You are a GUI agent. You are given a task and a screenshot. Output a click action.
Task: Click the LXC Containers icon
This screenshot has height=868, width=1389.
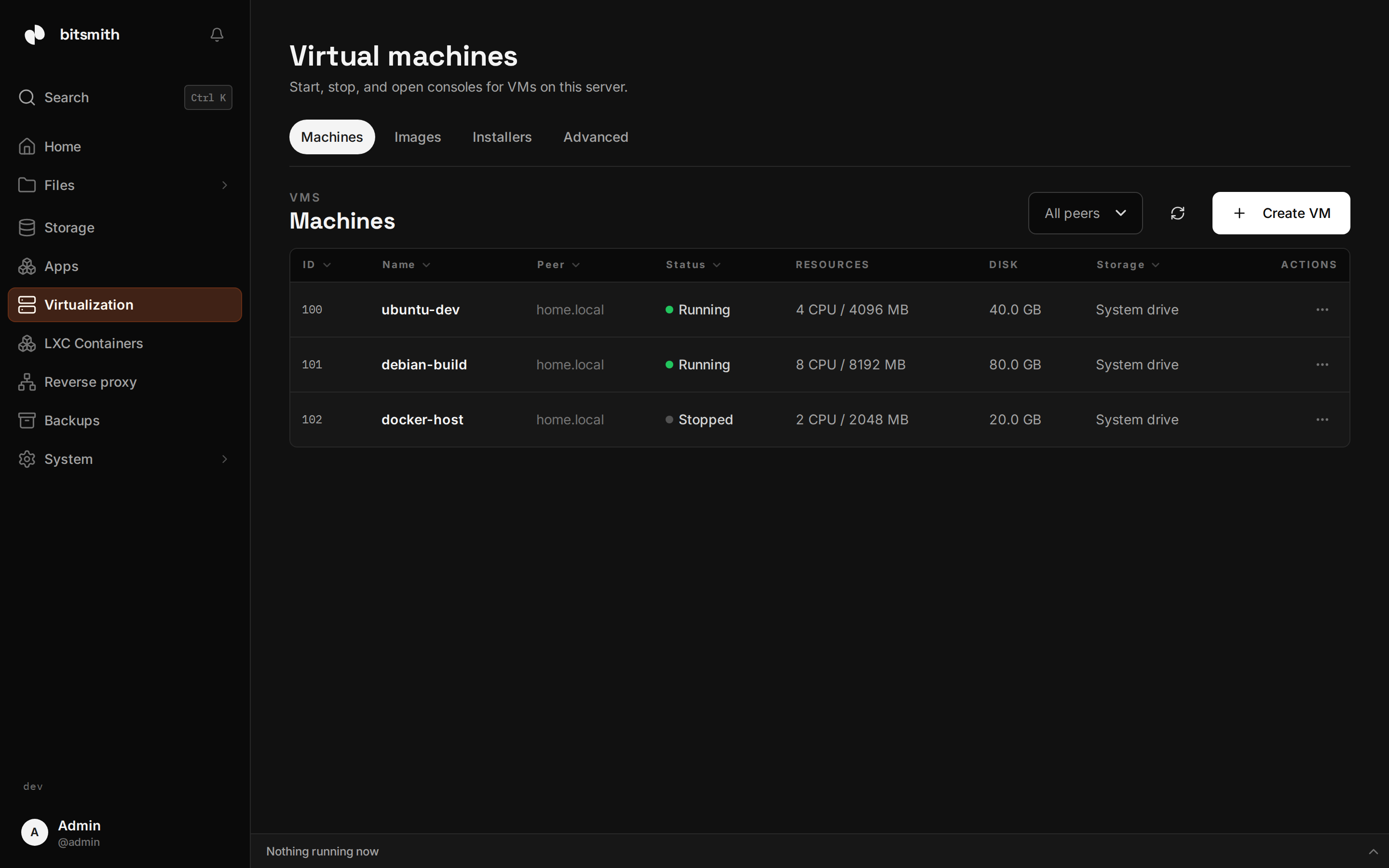pos(27,343)
